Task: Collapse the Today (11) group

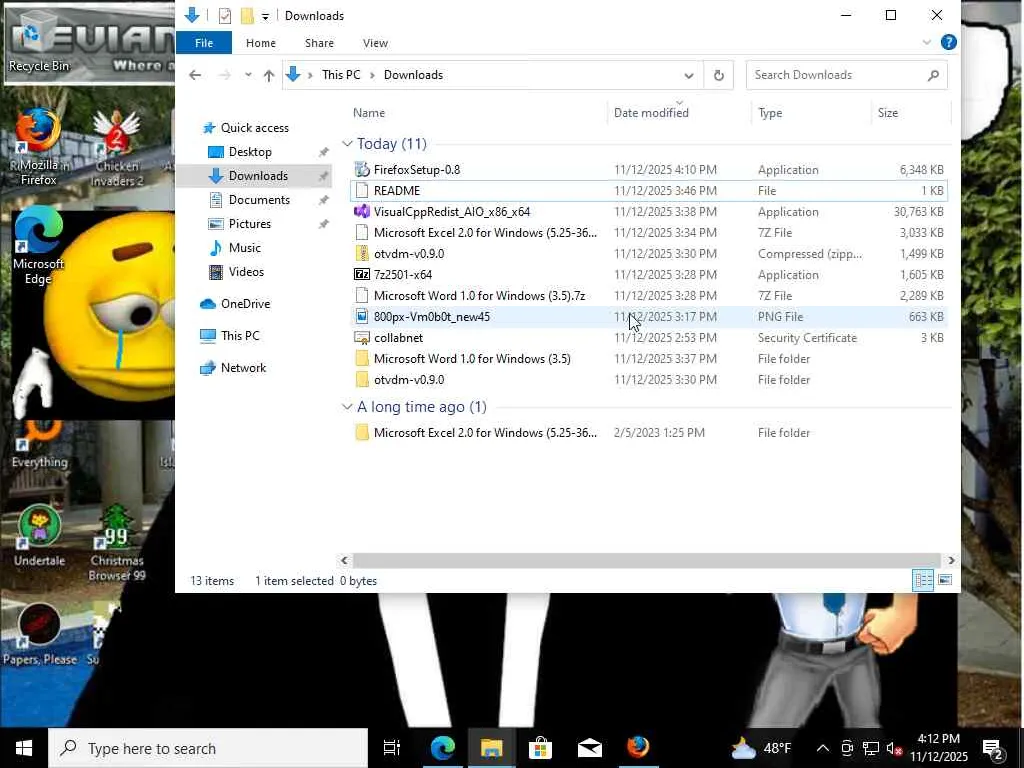Action: [347, 144]
